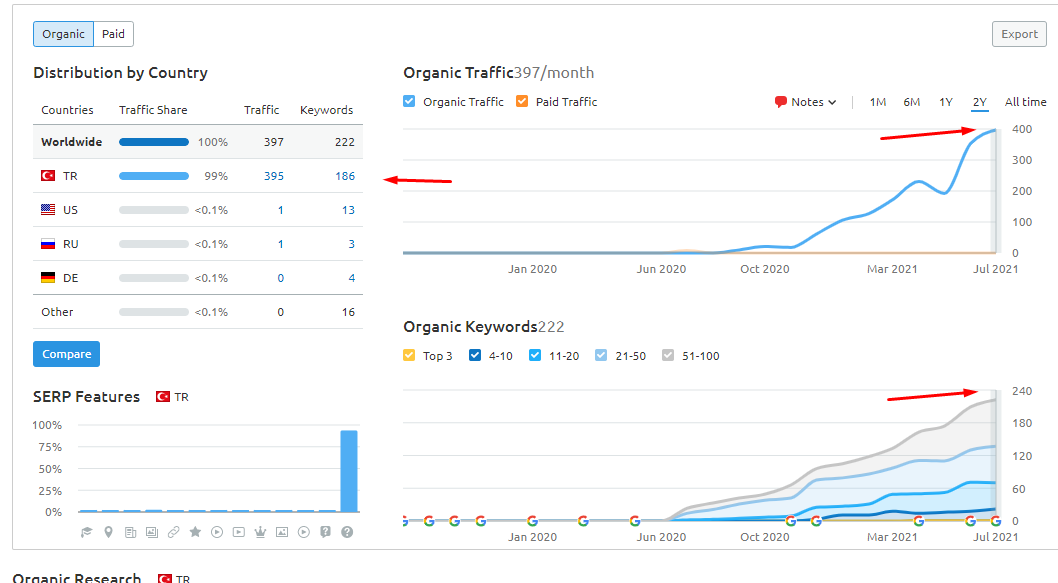Image resolution: width=1058 pixels, height=583 pixels.
Task: Toggle the Paid Traffic checkbox
Action: pyautogui.click(x=522, y=101)
